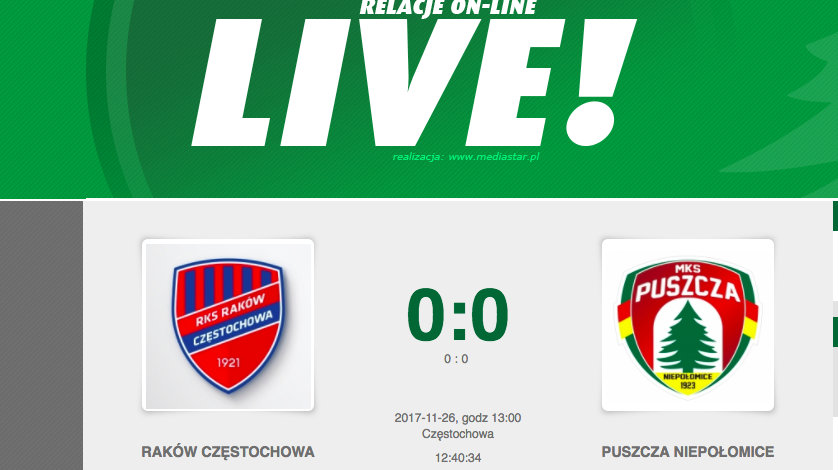Select the RAKÓW CZĘSTOCHOWA team name
838x470 pixels.
pos(228,452)
